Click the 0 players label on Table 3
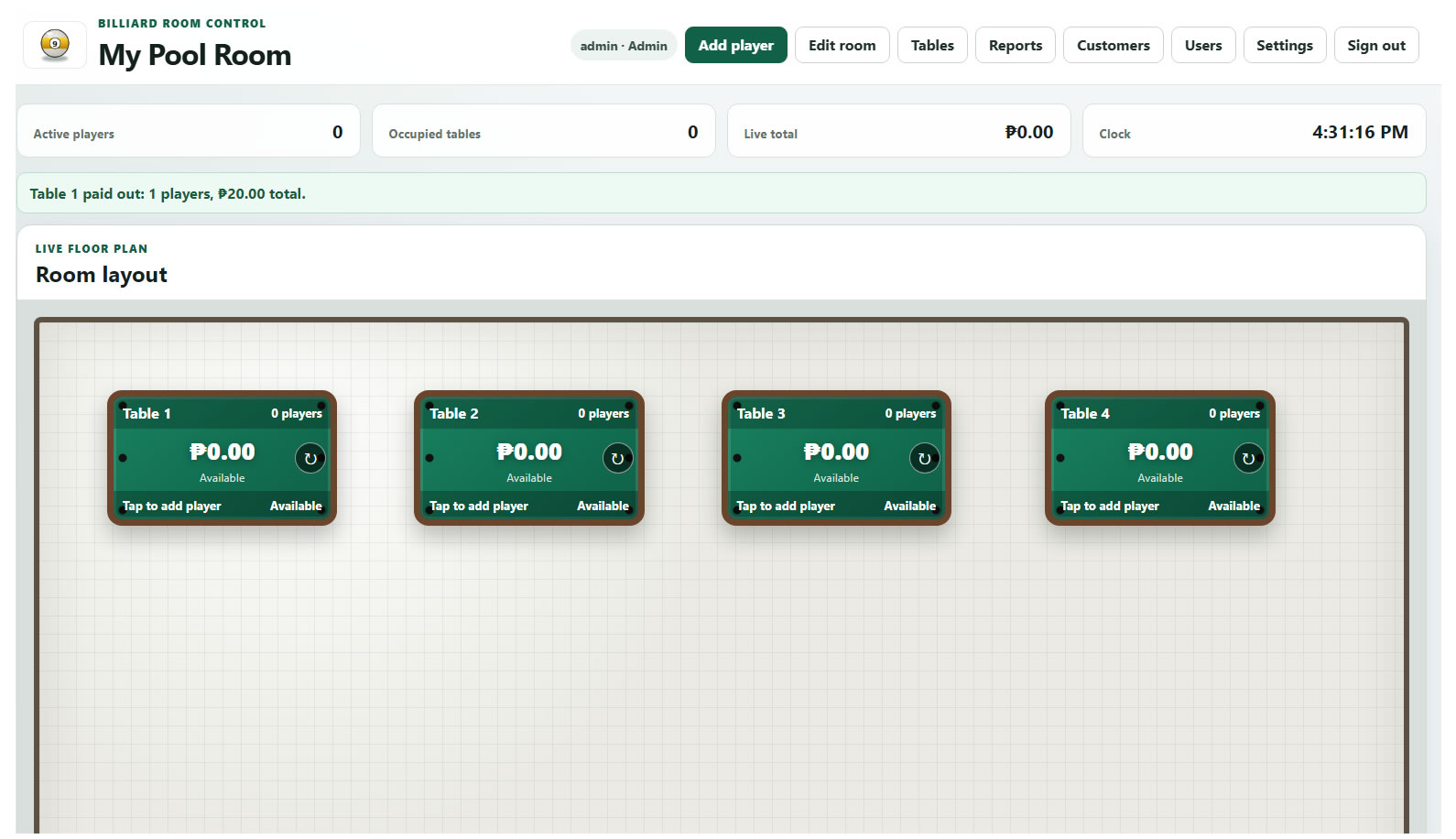 click(910, 413)
